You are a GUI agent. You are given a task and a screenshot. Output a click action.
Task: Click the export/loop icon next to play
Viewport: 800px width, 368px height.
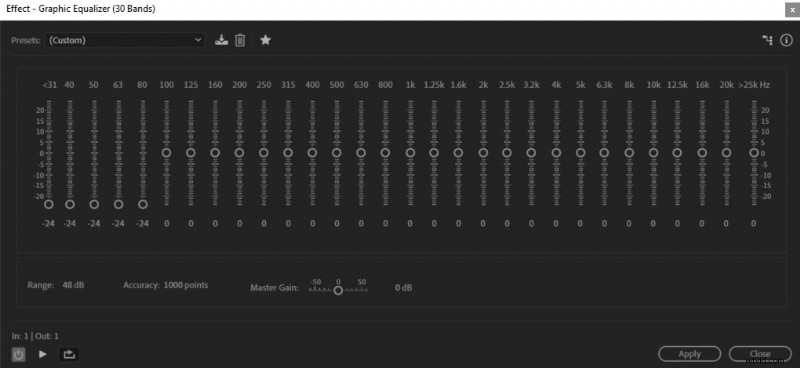[x=69, y=354]
